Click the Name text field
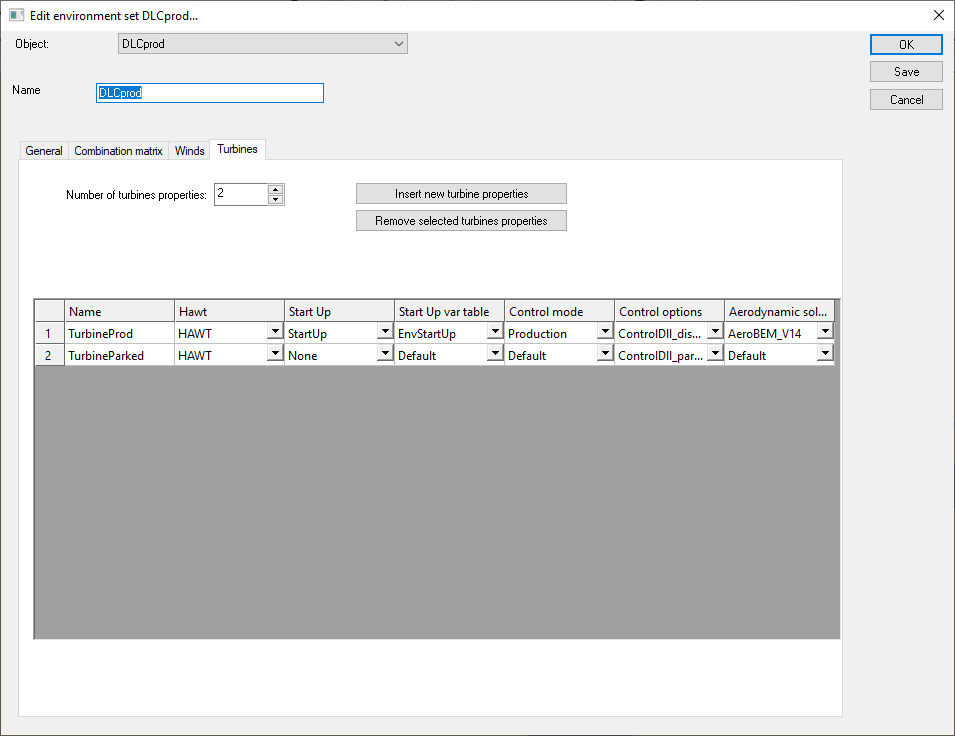 [210, 93]
